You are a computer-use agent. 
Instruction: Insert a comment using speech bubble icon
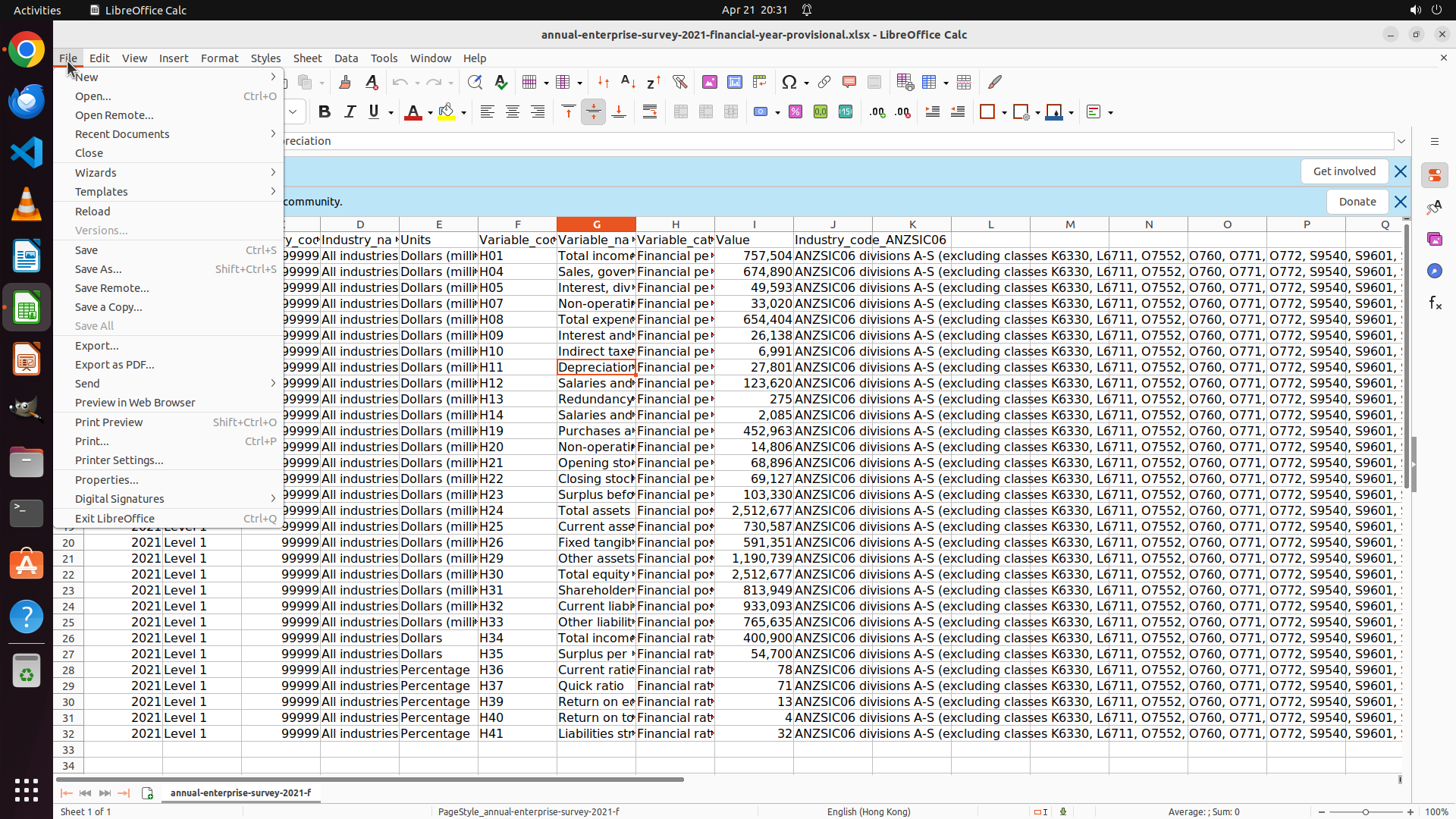point(849,82)
